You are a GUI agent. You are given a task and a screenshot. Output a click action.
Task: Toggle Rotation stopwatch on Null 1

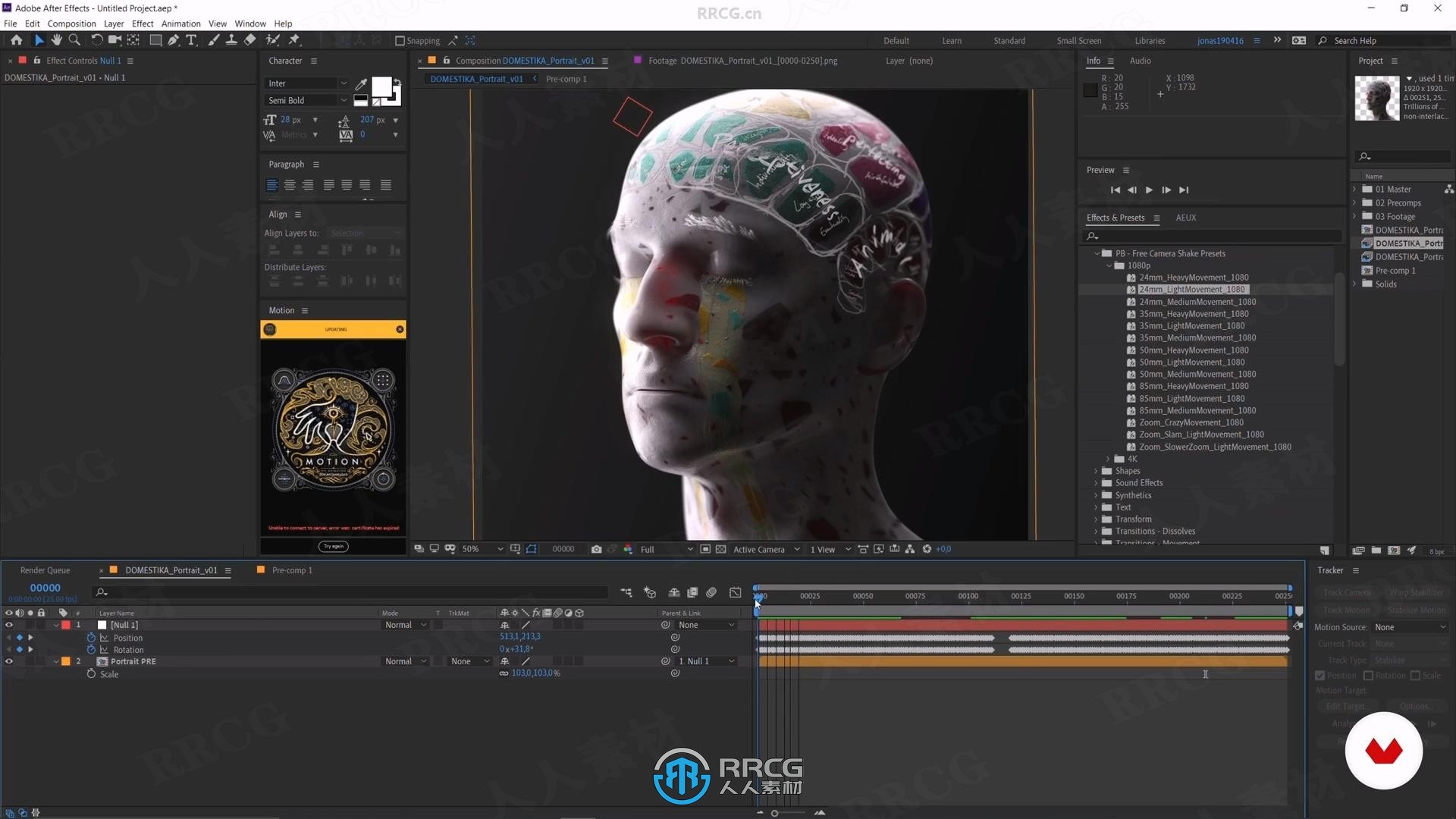pos(92,650)
